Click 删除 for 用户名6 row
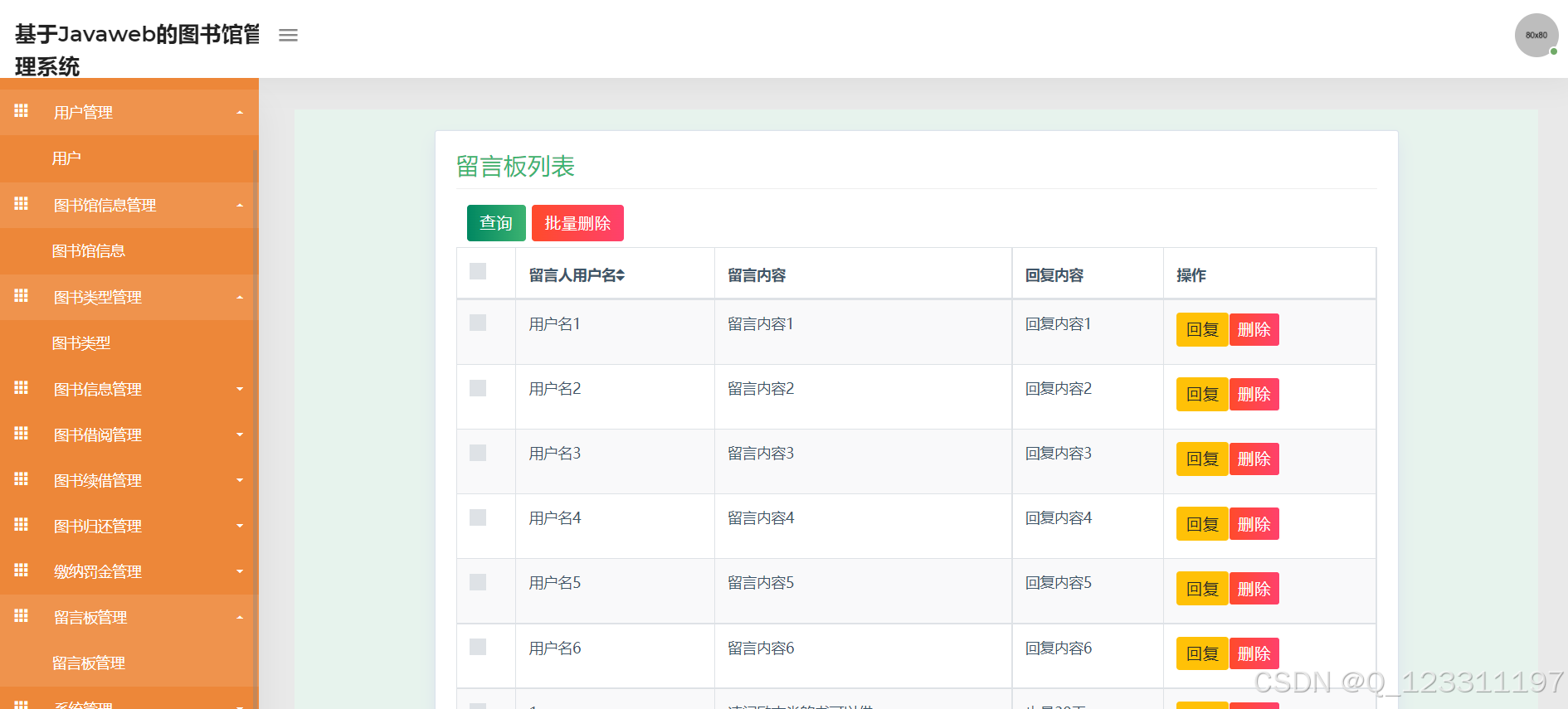Screen dimensions: 1568x709 tap(1254, 653)
